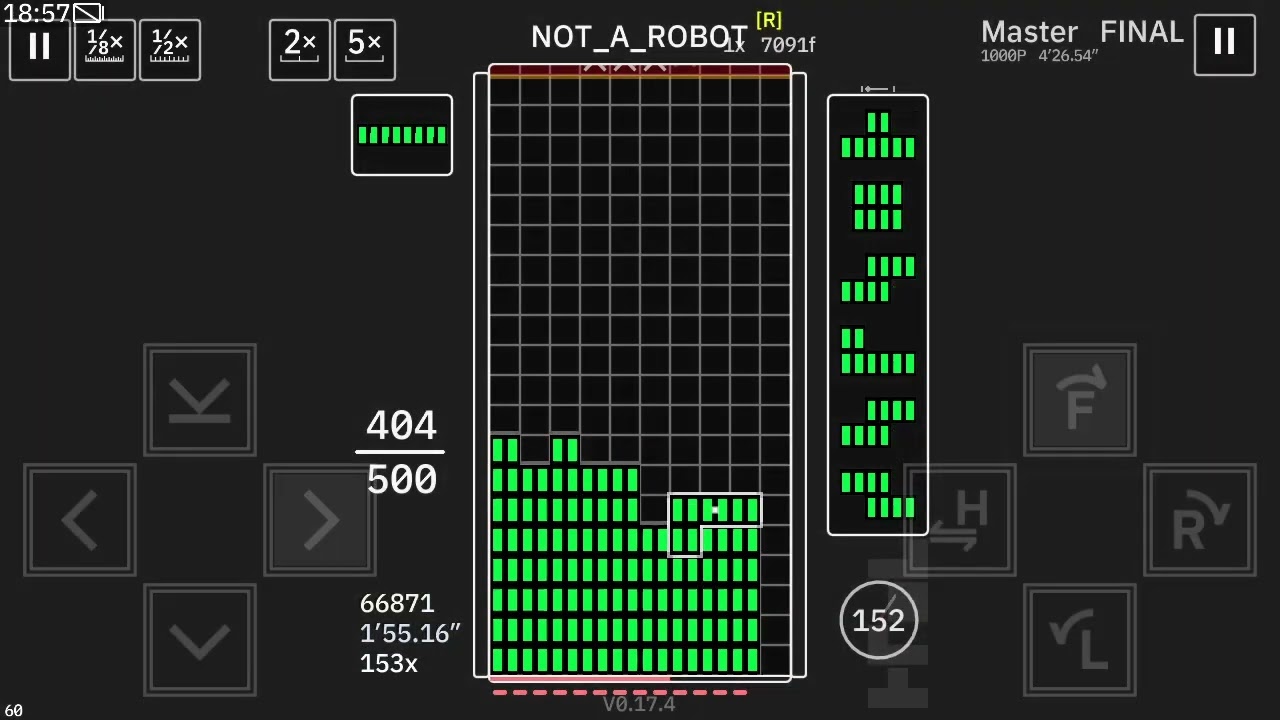Screen dimensions: 1280x720
Task: Click the first next-queue T piece
Action: 878,136
